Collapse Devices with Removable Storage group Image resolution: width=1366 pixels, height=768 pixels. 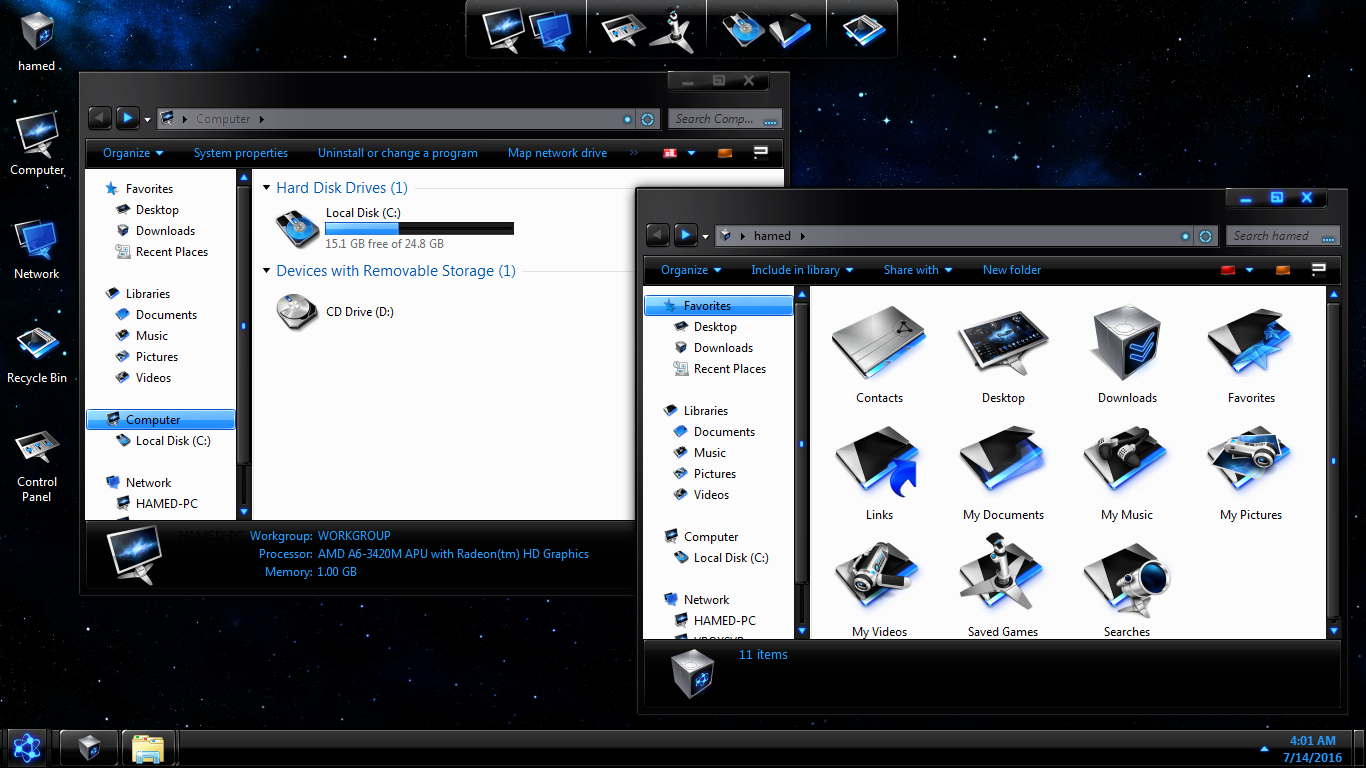click(267, 271)
